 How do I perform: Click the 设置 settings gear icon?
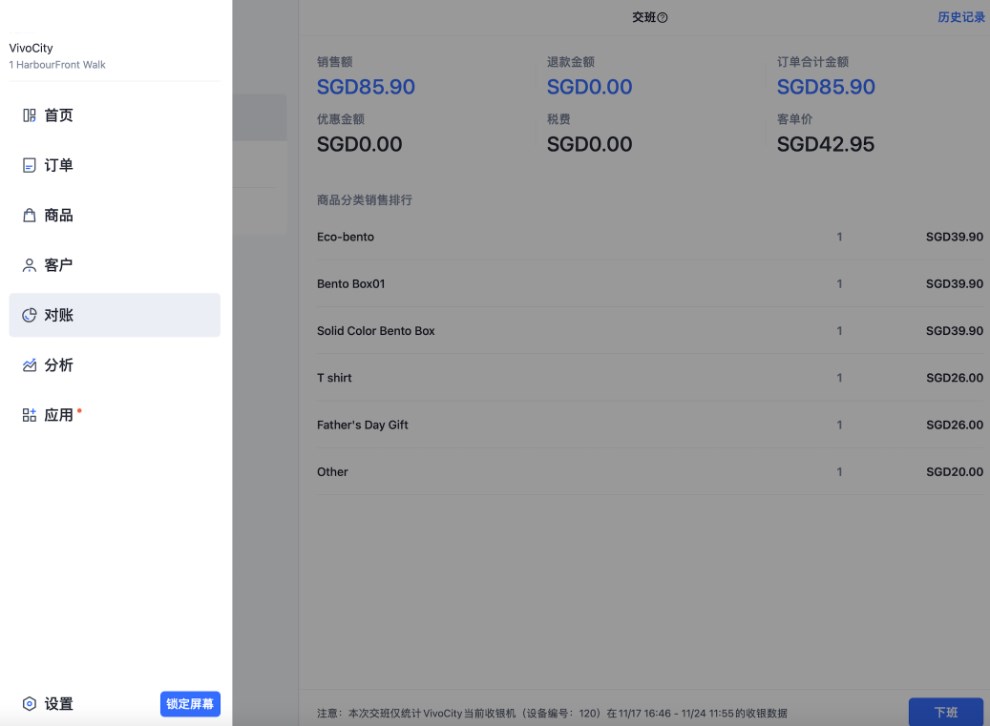[x=29, y=704]
